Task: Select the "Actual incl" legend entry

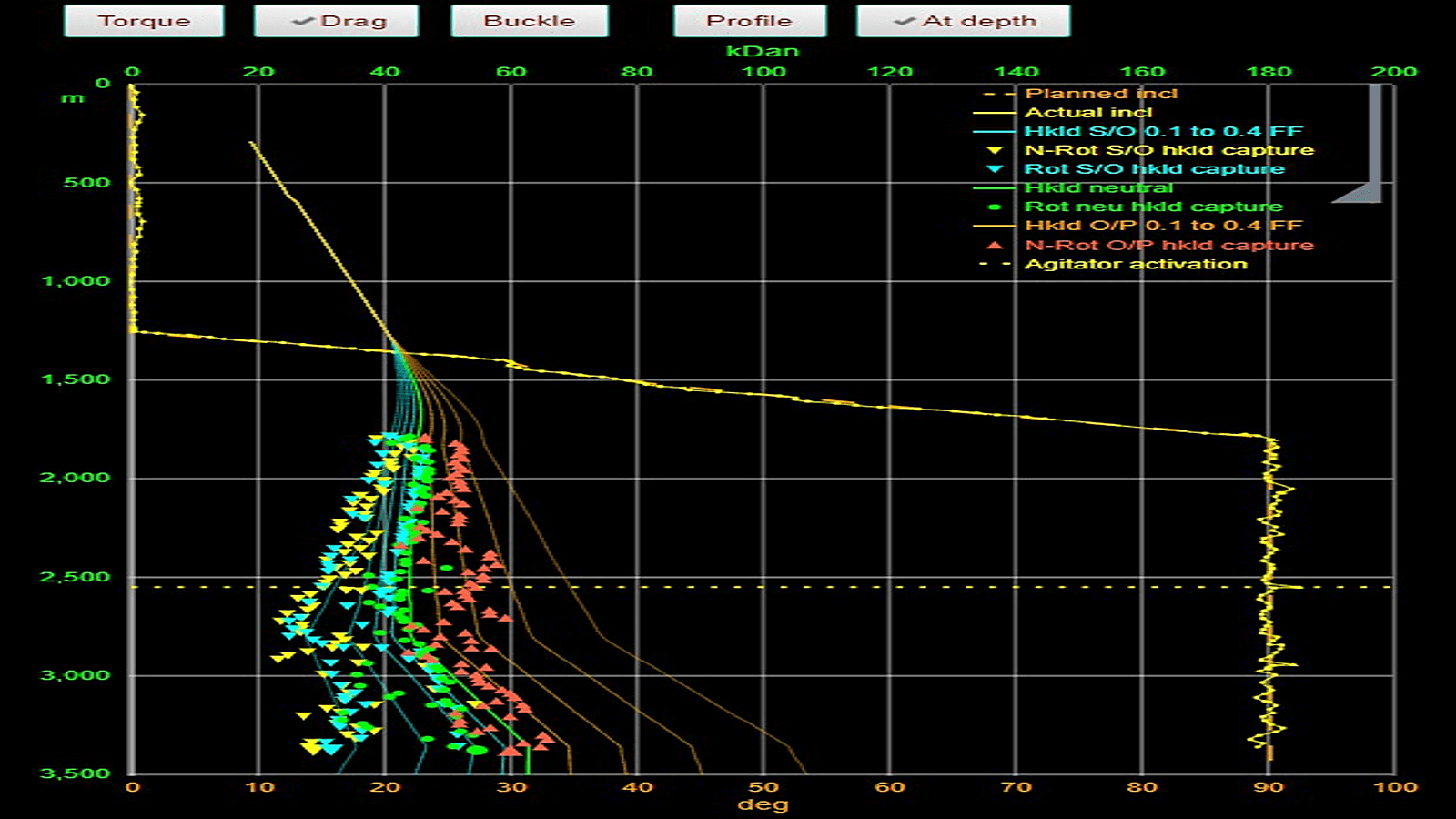Action: 1088,112
